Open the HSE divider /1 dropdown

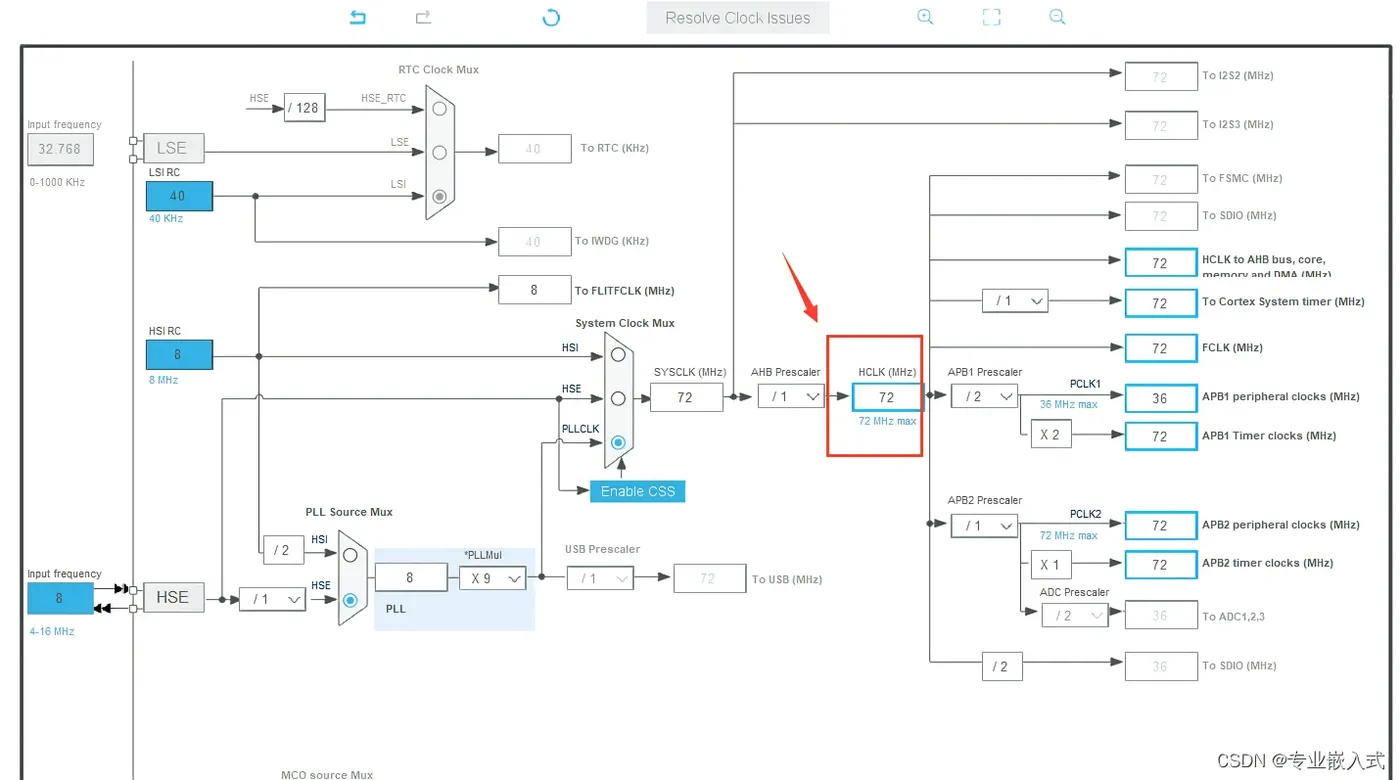click(272, 599)
